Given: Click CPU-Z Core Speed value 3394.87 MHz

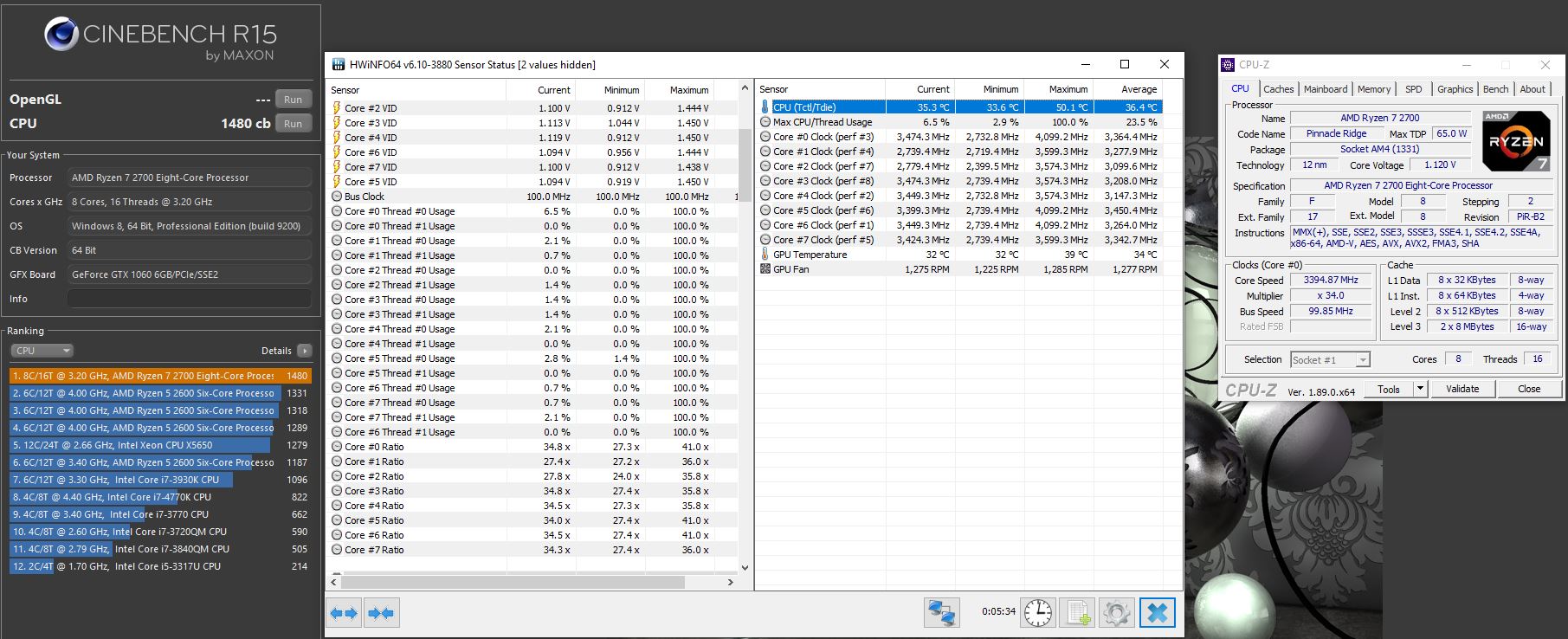Looking at the screenshot, I should pos(1331,280).
